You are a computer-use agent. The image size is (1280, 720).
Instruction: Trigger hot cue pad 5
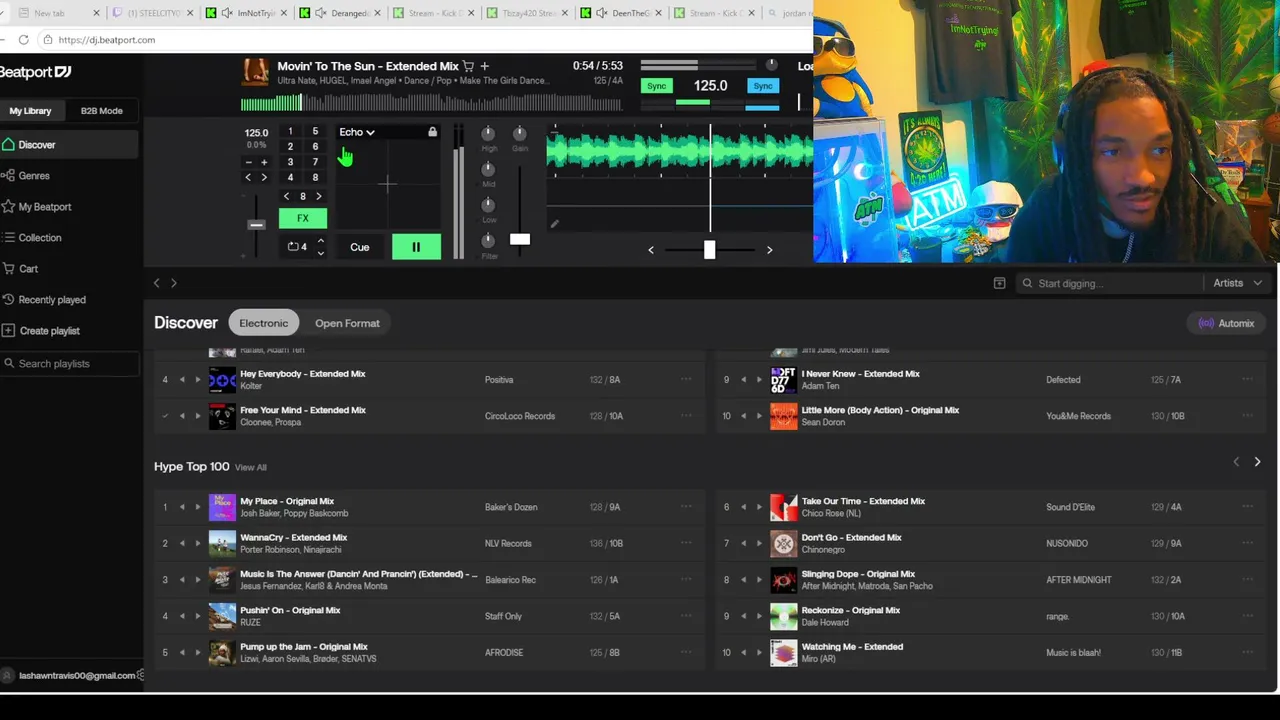coord(315,131)
